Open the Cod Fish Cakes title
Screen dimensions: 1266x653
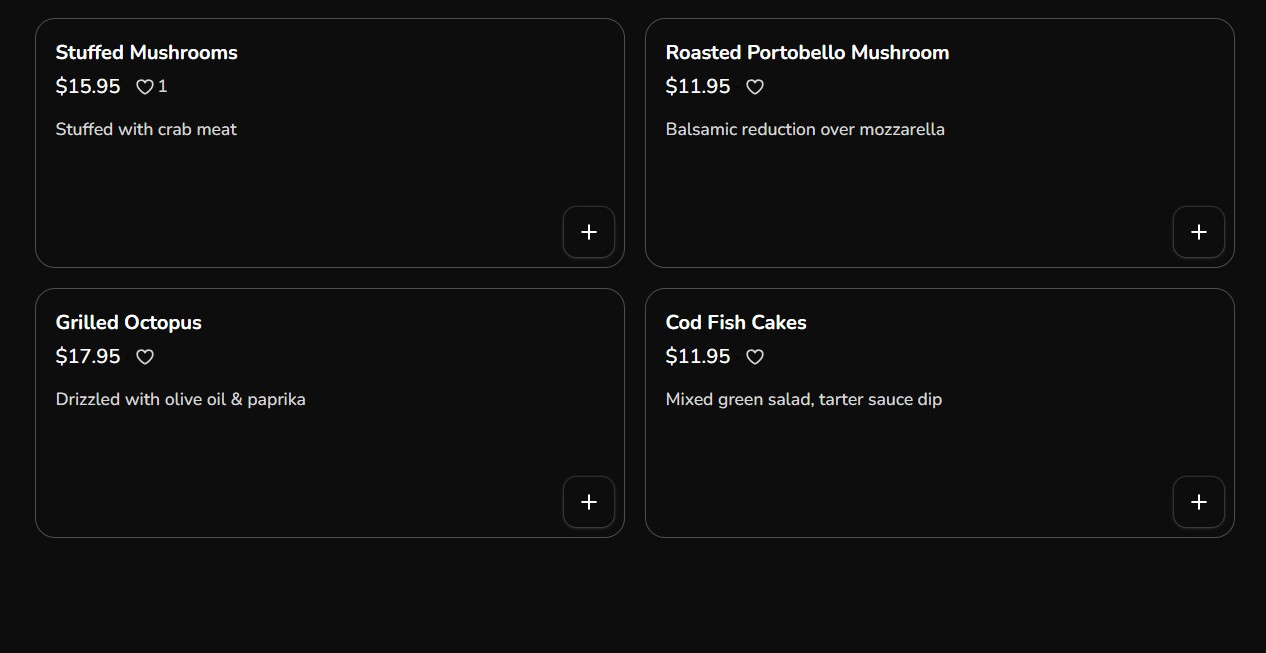point(736,322)
